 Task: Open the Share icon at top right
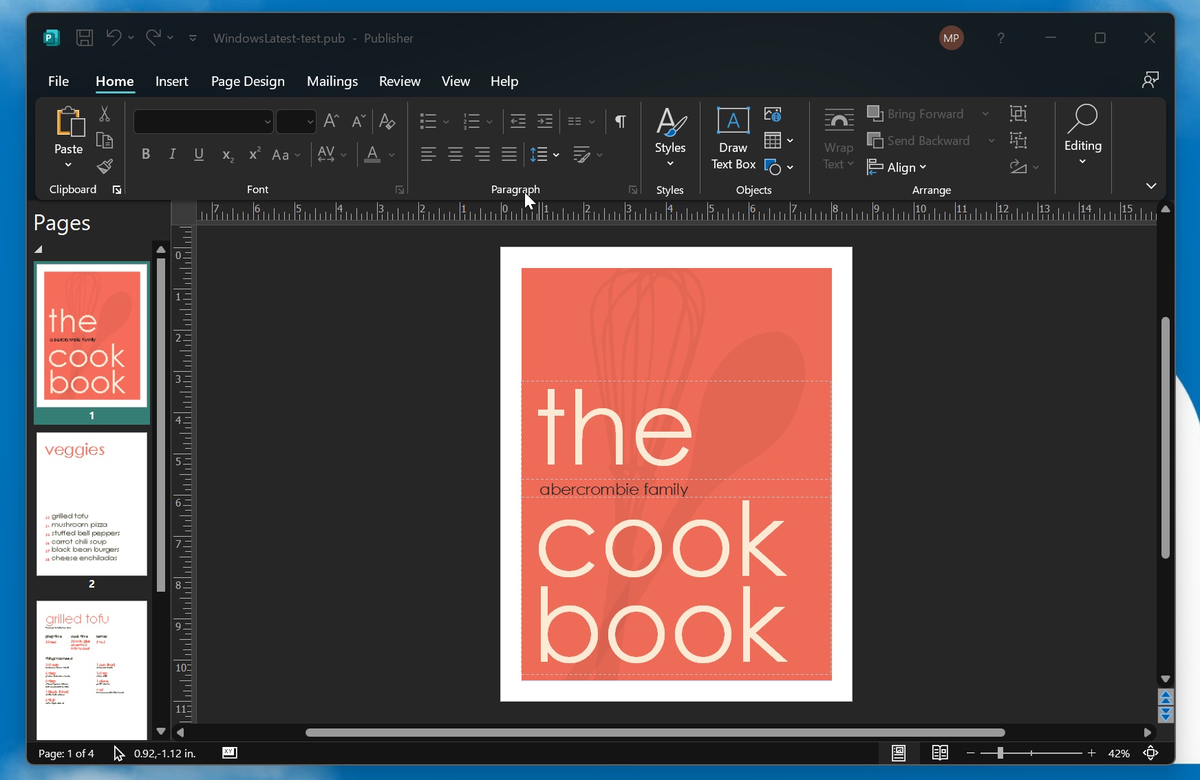point(1150,81)
